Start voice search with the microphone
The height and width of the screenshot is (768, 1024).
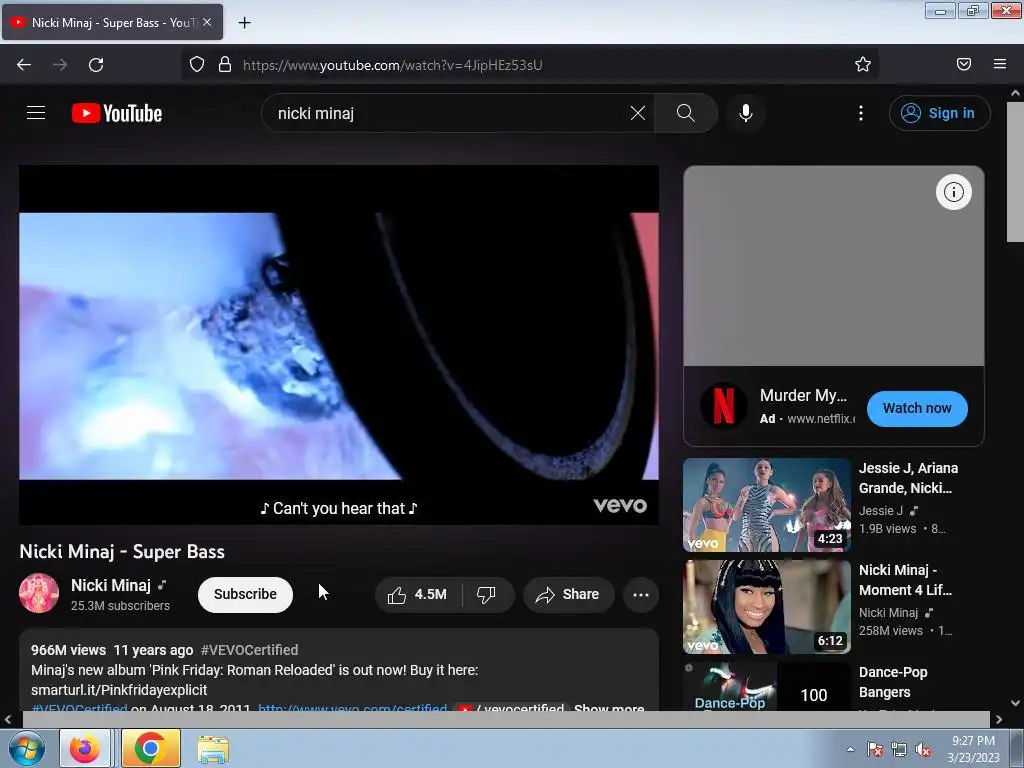(x=746, y=113)
